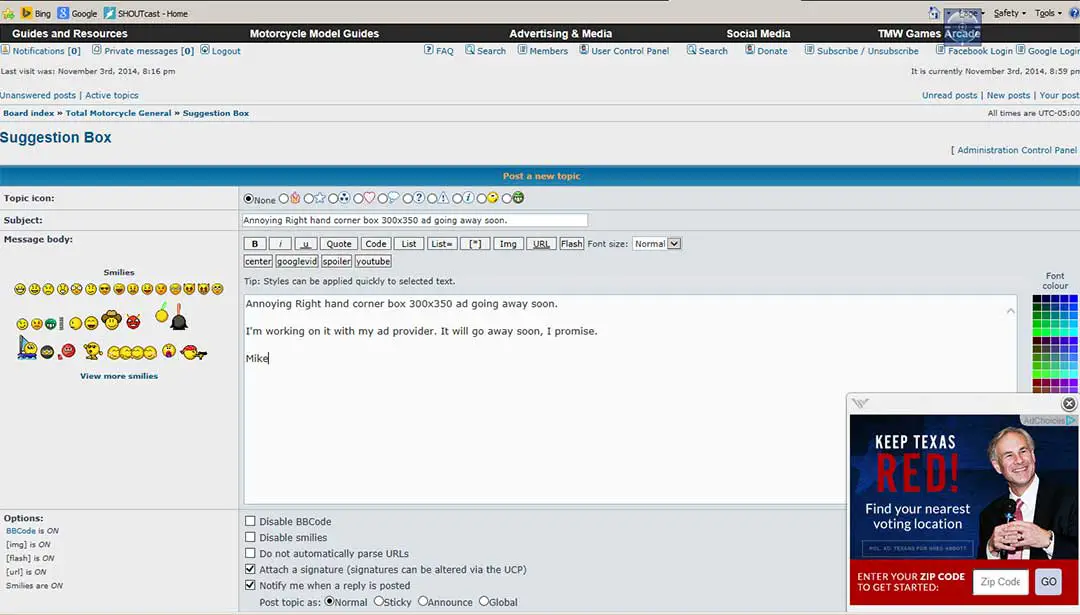Select the question mark topic icon radio button
The width and height of the screenshot is (1080, 615).
click(x=408, y=199)
